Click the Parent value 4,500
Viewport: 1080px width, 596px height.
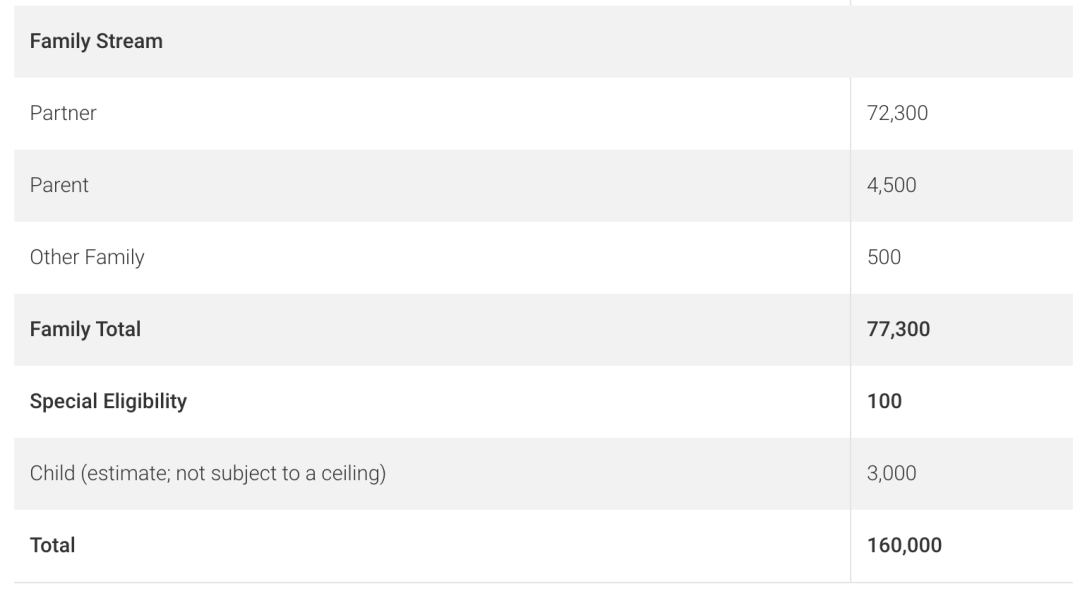(891, 185)
